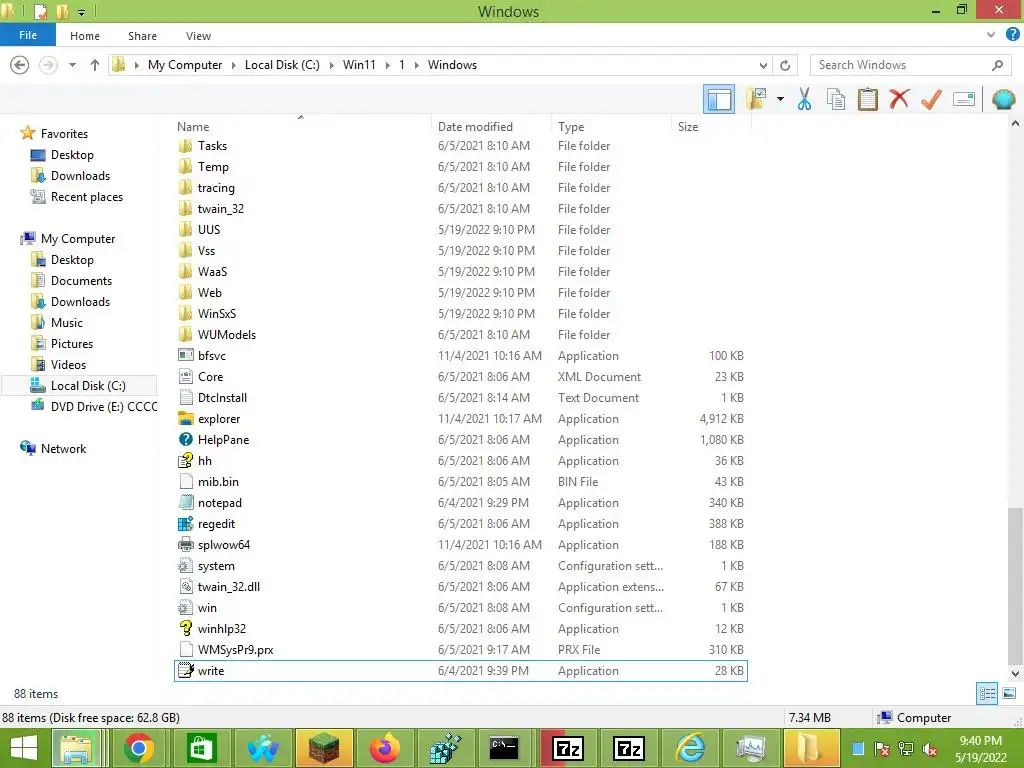This screenshot has width=1024, height=768.
Task: Select the write application icon
Action: coord(185,671)
